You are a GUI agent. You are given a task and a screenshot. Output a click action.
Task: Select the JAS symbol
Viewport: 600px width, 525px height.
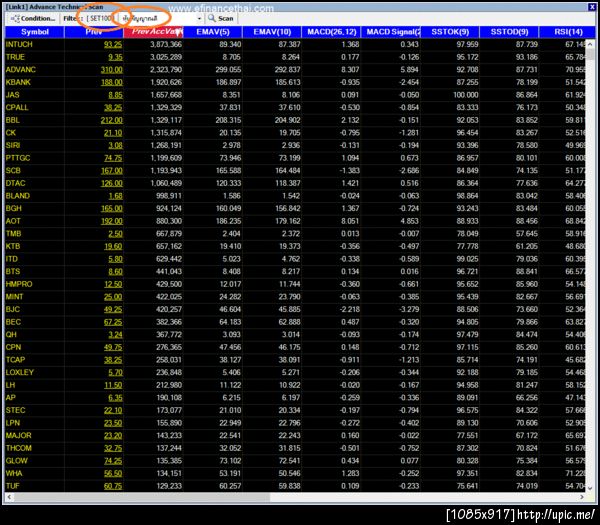click(x=13, y=95)
